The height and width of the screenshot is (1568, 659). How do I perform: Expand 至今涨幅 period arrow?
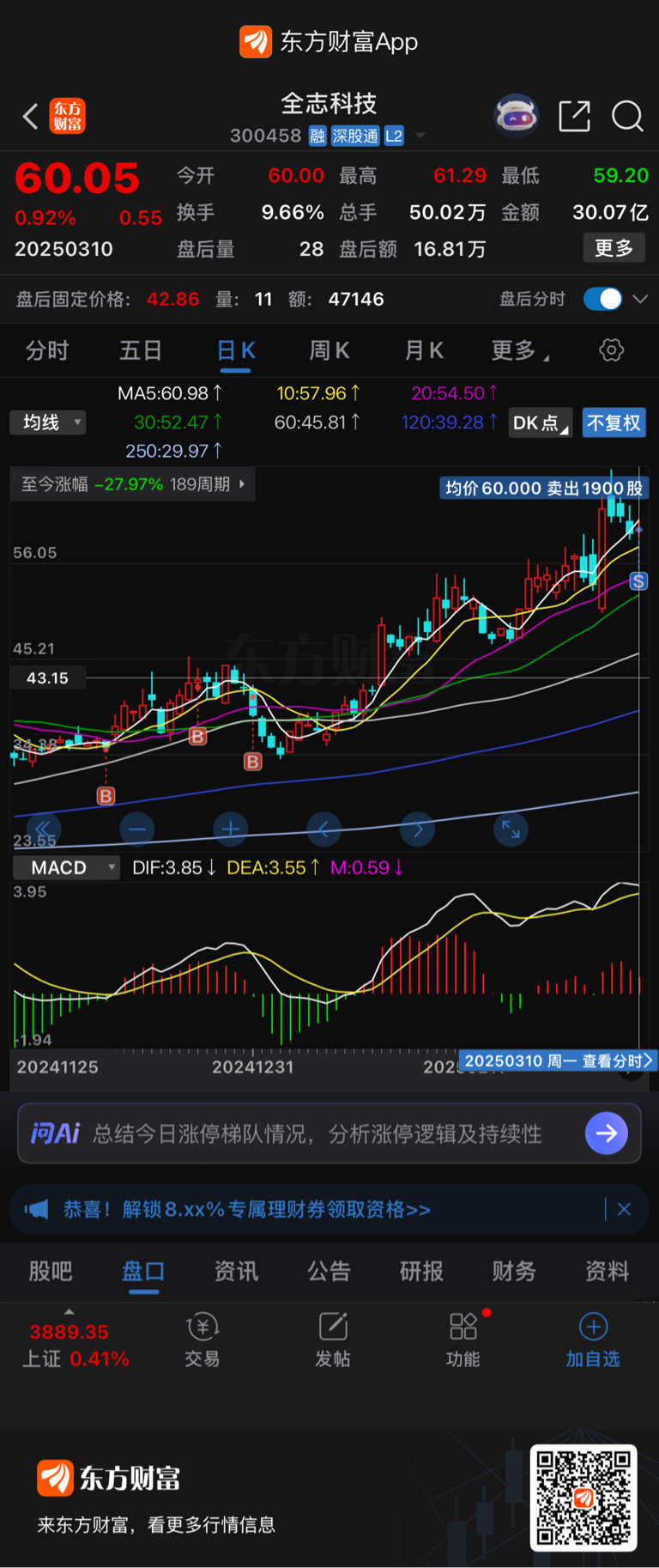pyautogui.click(x=242, y=484)
